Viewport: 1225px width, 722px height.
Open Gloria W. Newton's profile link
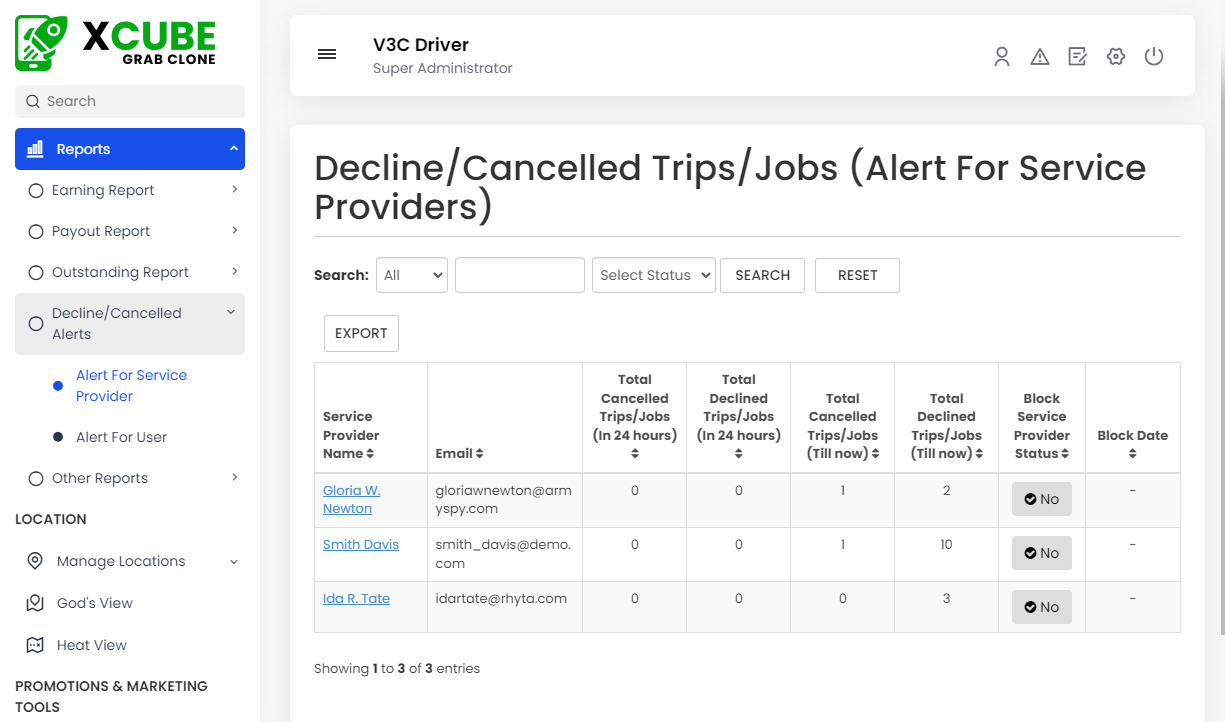(351, 498)
